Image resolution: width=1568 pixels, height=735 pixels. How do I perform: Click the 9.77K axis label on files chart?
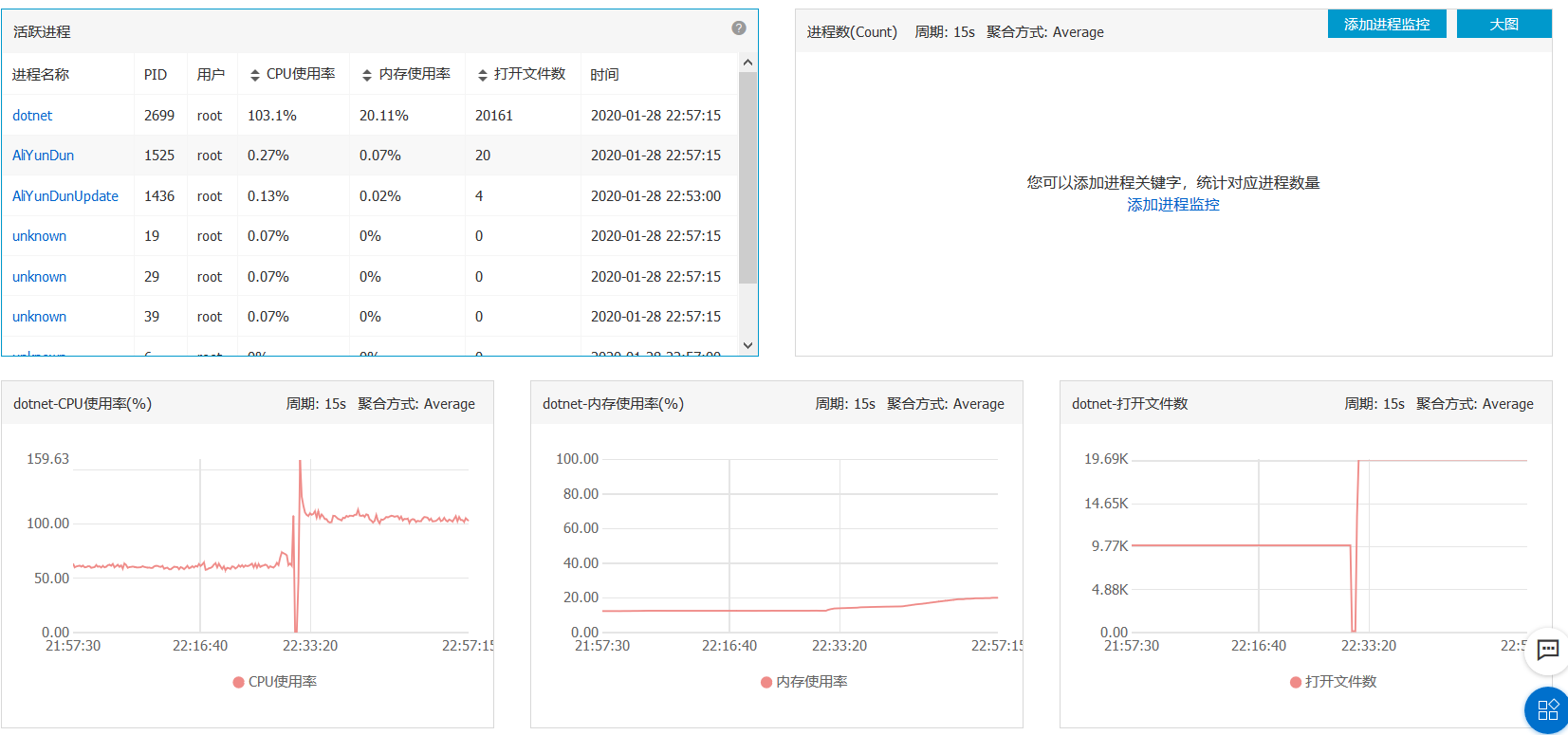[x=1110, y=546]
